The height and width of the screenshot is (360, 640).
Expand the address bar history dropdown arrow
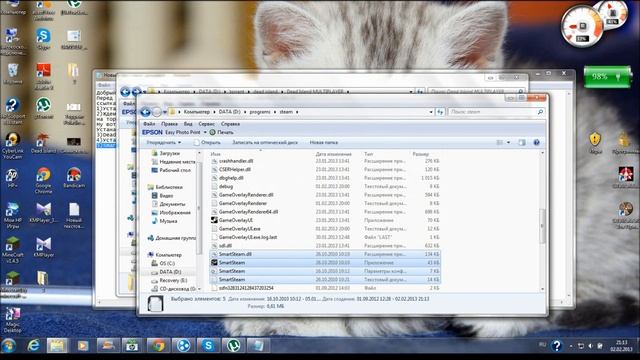point(431,112)
